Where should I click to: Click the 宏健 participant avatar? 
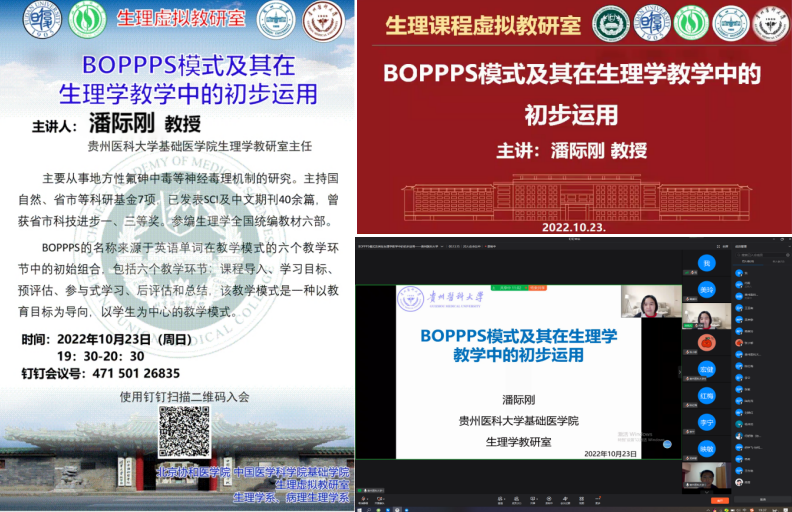point(706,370)
